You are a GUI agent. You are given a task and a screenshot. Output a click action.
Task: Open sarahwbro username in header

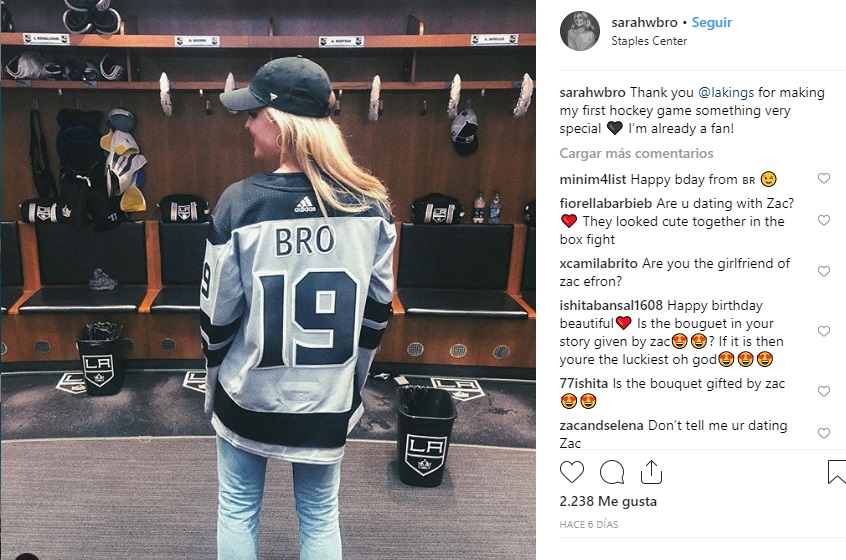[x=644, y=22]
